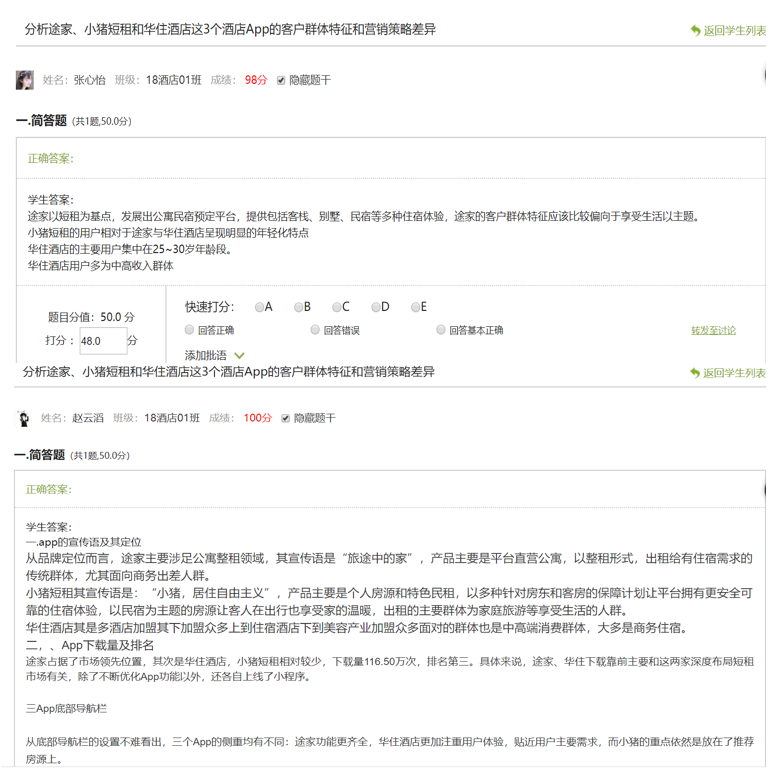Click 18酒店01班 class text for 张心怡

click(x=174, y=80)
